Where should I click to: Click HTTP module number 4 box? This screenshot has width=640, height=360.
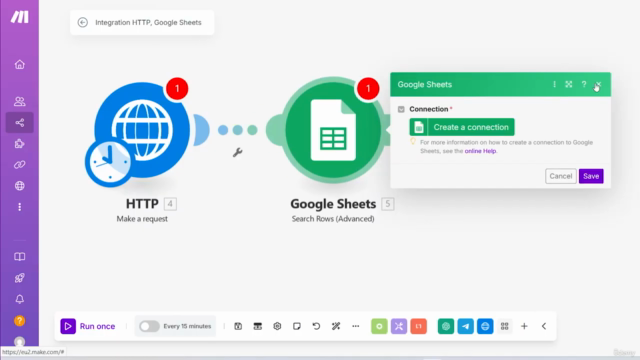tap(170, 204)
